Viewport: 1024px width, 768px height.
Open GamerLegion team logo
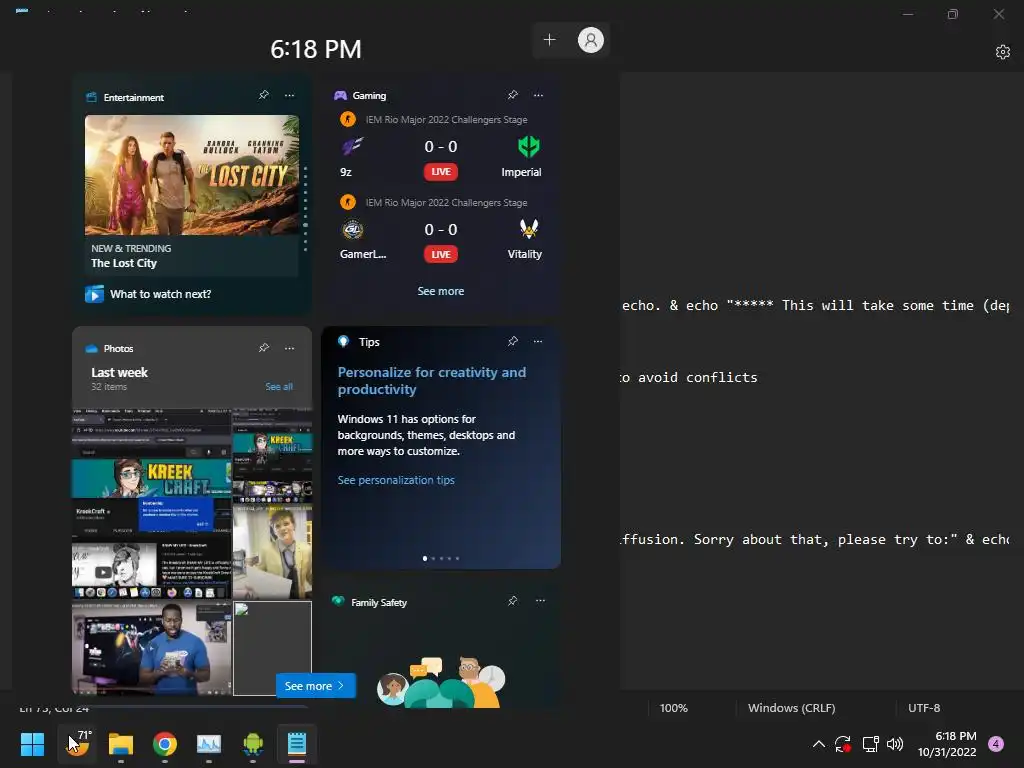tap(353, 229)
